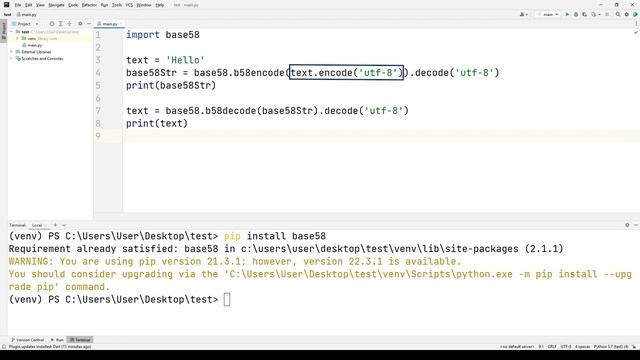Add new terminal session plus icon
Image resolution: width=640 pixels, height=360 pixels.
click(55, 225)
